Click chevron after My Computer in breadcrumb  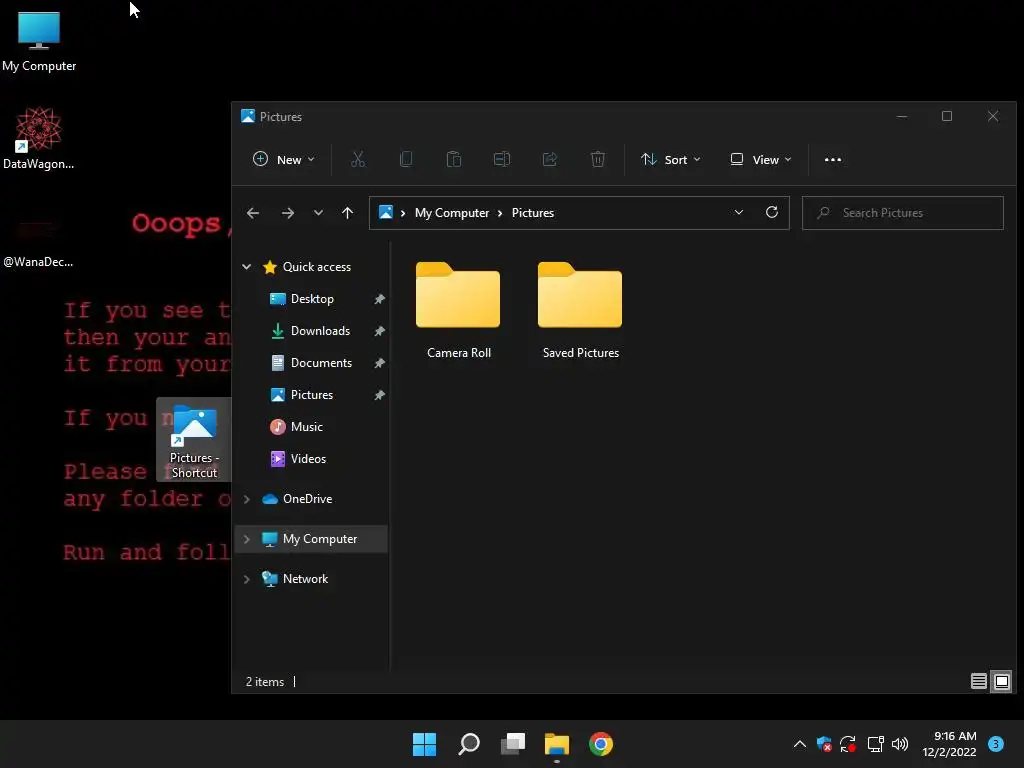click(500, 213)
